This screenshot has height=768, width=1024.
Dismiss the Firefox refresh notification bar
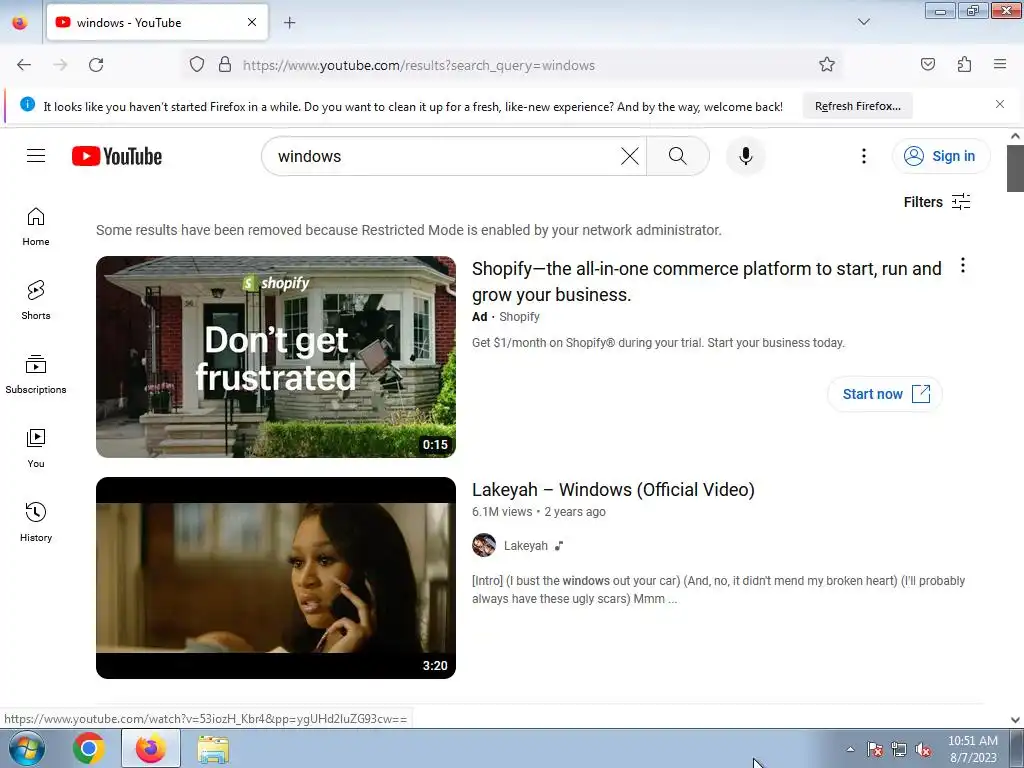click(x=1000, y=104)
